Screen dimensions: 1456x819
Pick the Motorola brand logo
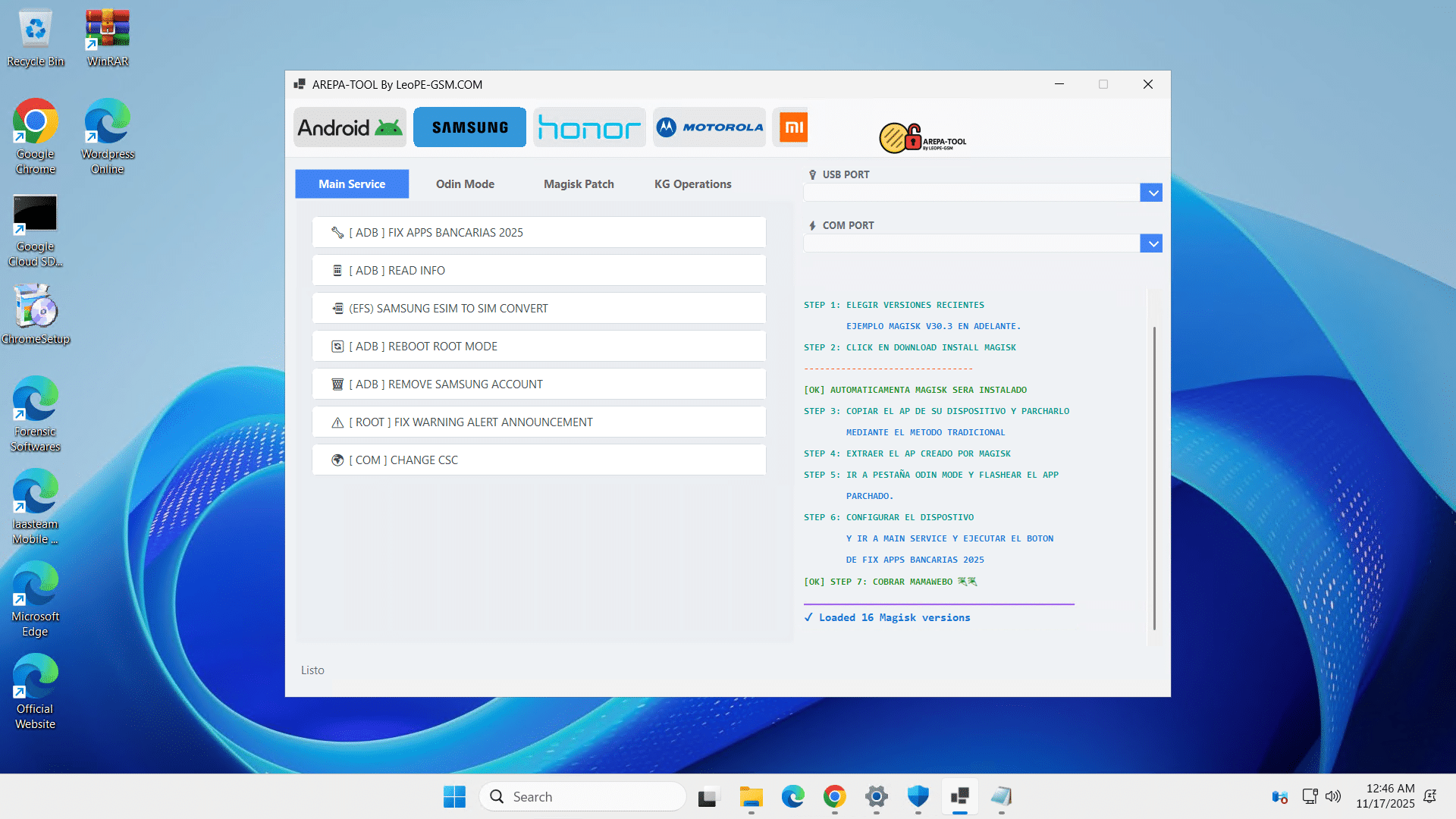pyautogui.click(x=709, y=127)
